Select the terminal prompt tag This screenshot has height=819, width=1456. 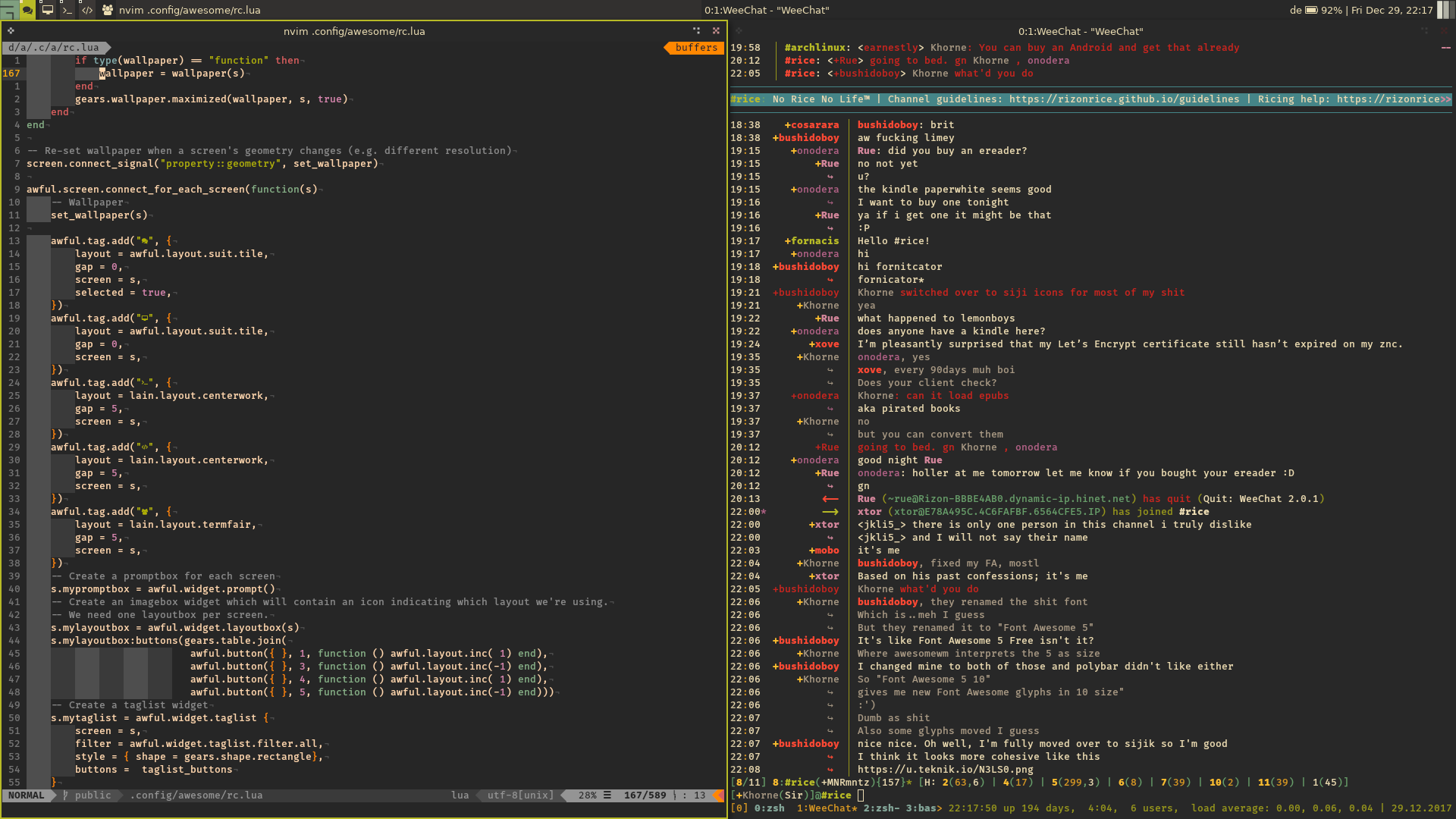tap(67, 10)
